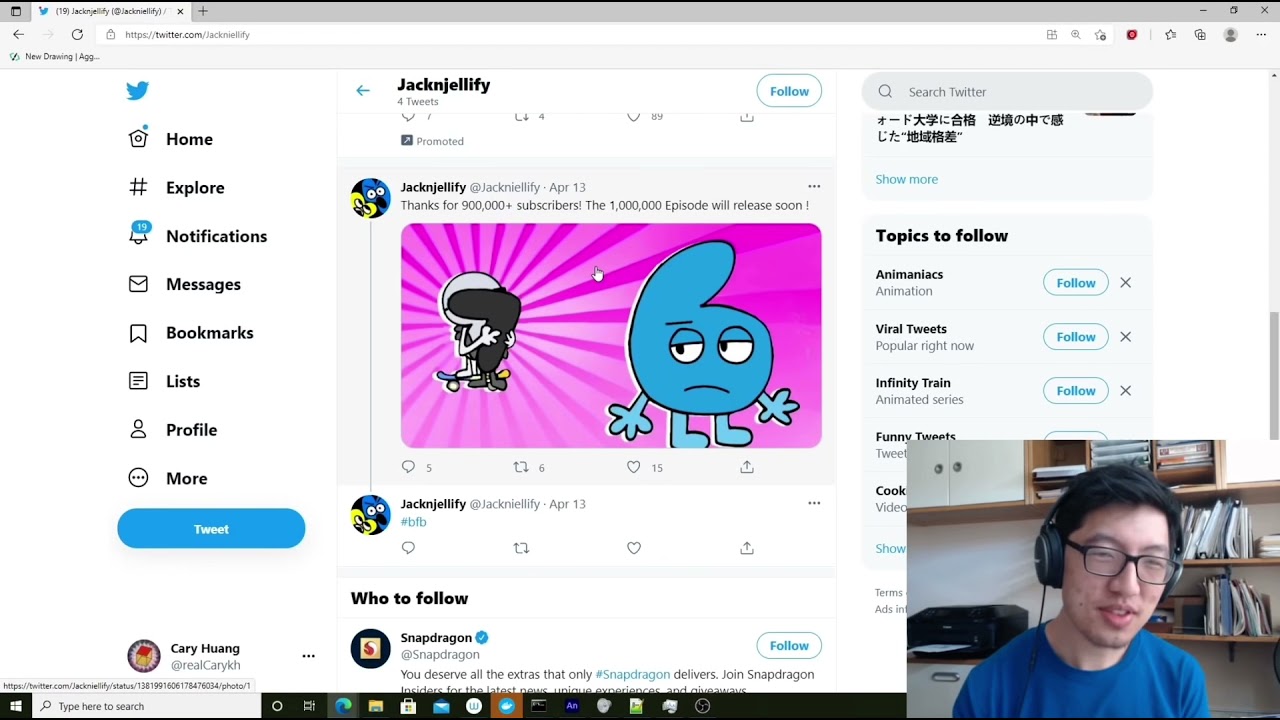Open the Jacknjellify profile name on #bfb tweet
Image resolution: width=1280 pixels, height=720 pixels.
click(433, 504)
